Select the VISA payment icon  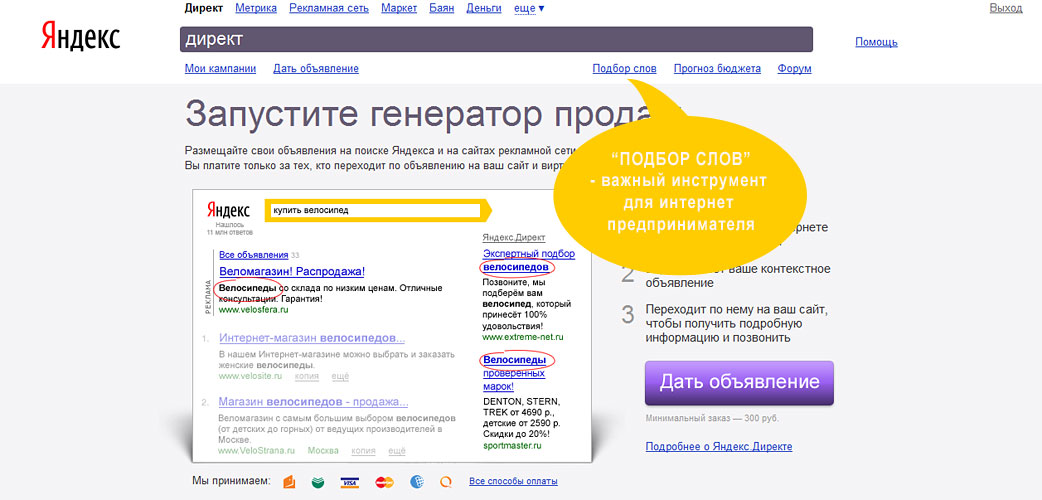[x=350, y=482]
